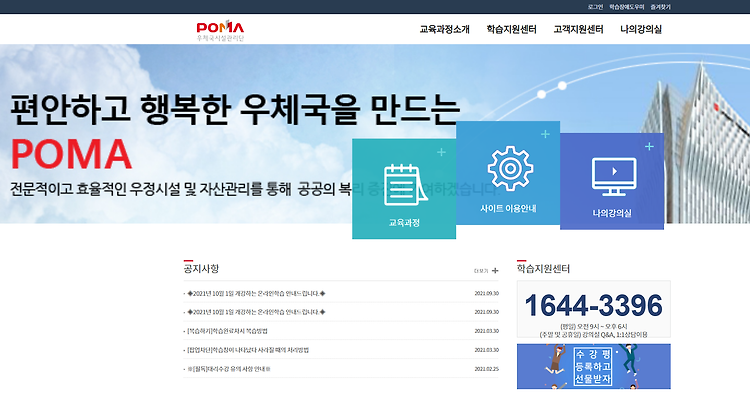Open the 교육과정소개 menu
The height and width of the screenshot is (403, 750).
click(x=444, y=29)
